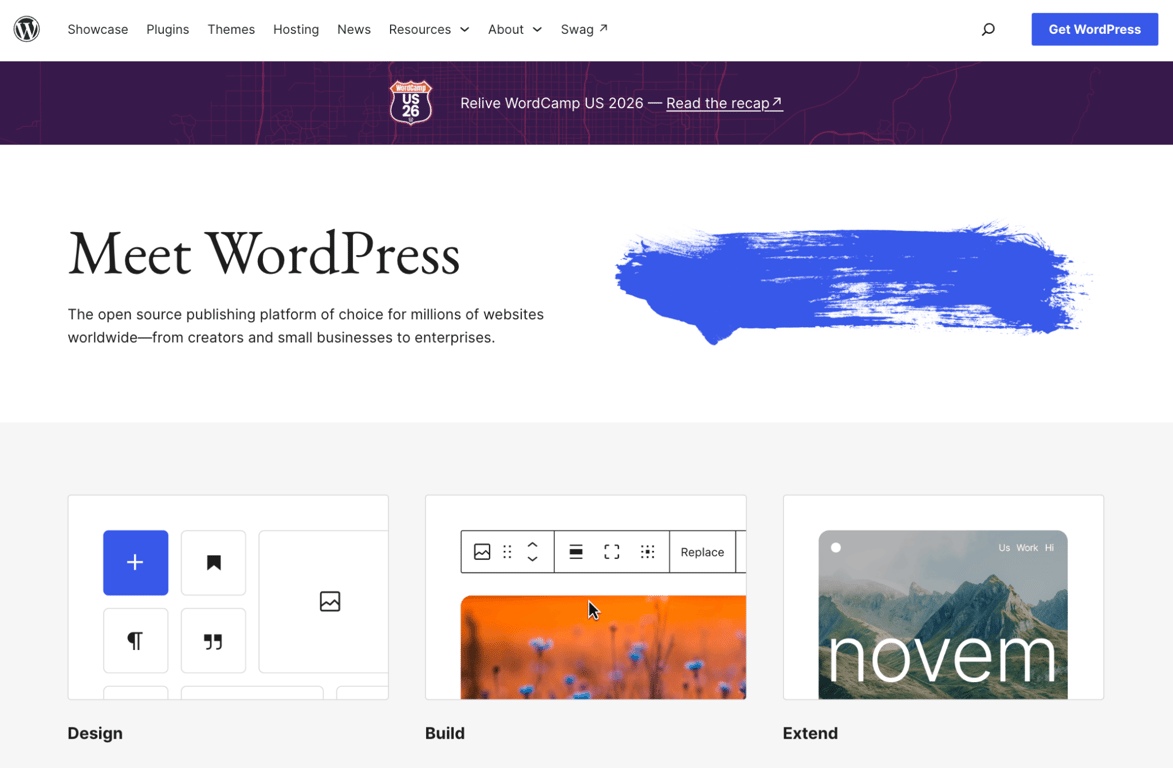1173x768 pixels.
Task: Click the Replace button in toolbar
Action: 702,552
